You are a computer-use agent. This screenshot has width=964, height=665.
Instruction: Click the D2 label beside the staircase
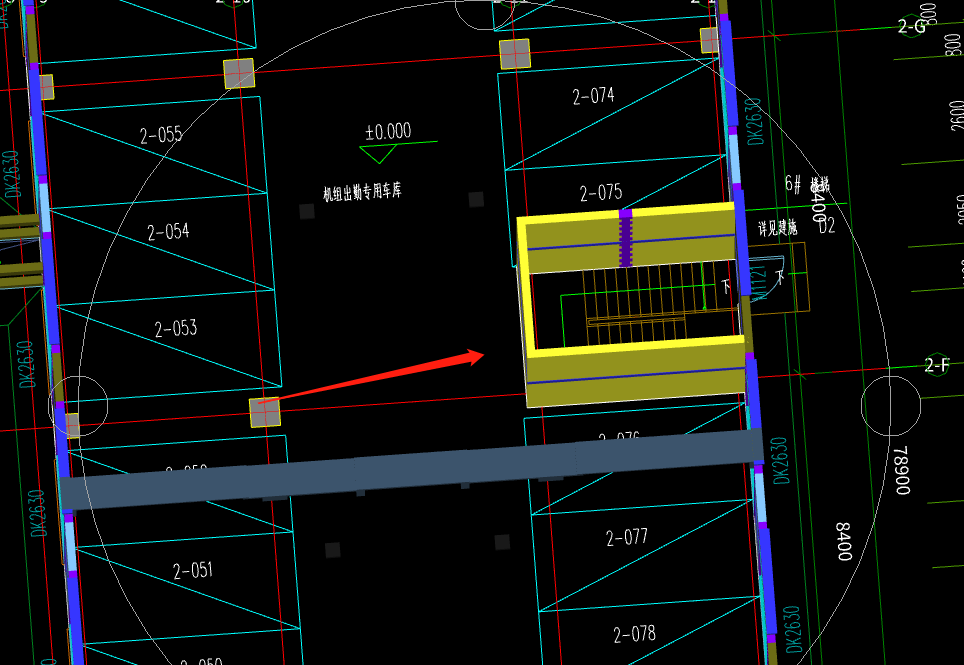click(x=827, y=226)
